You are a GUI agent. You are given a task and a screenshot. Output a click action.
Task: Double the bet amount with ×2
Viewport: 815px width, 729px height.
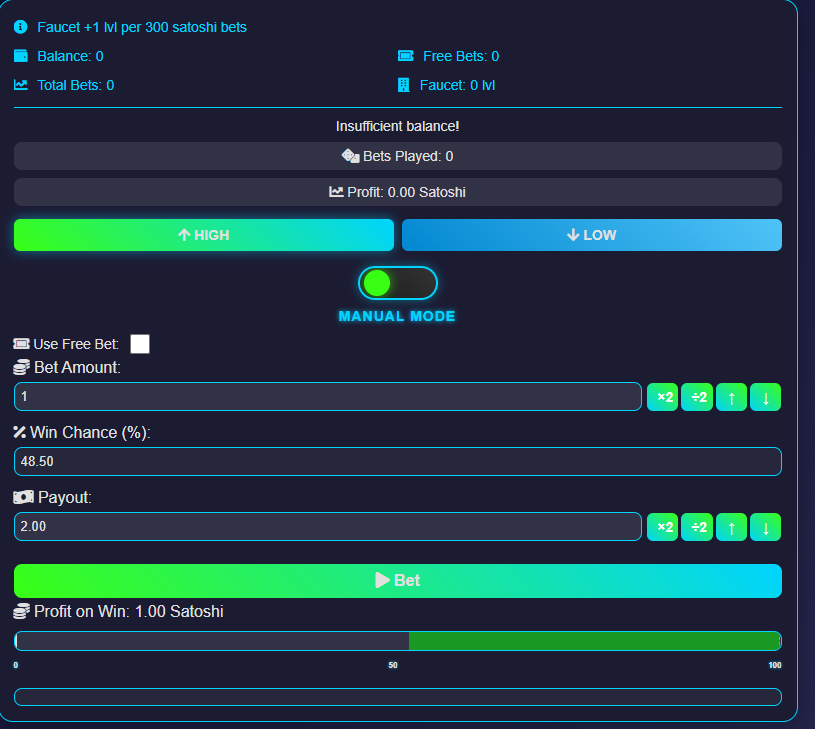click(663, 397)
